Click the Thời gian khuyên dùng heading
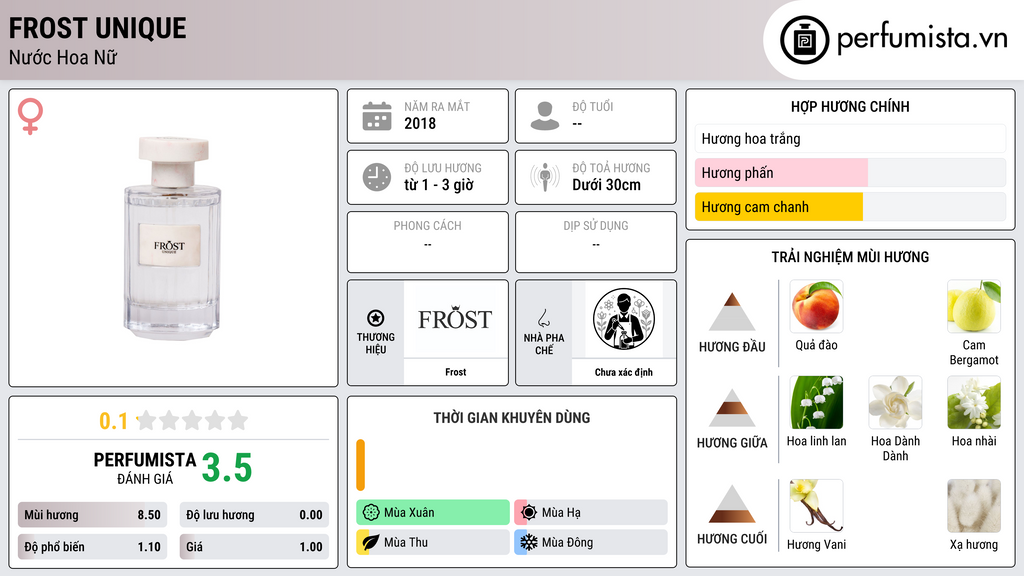 512,418
